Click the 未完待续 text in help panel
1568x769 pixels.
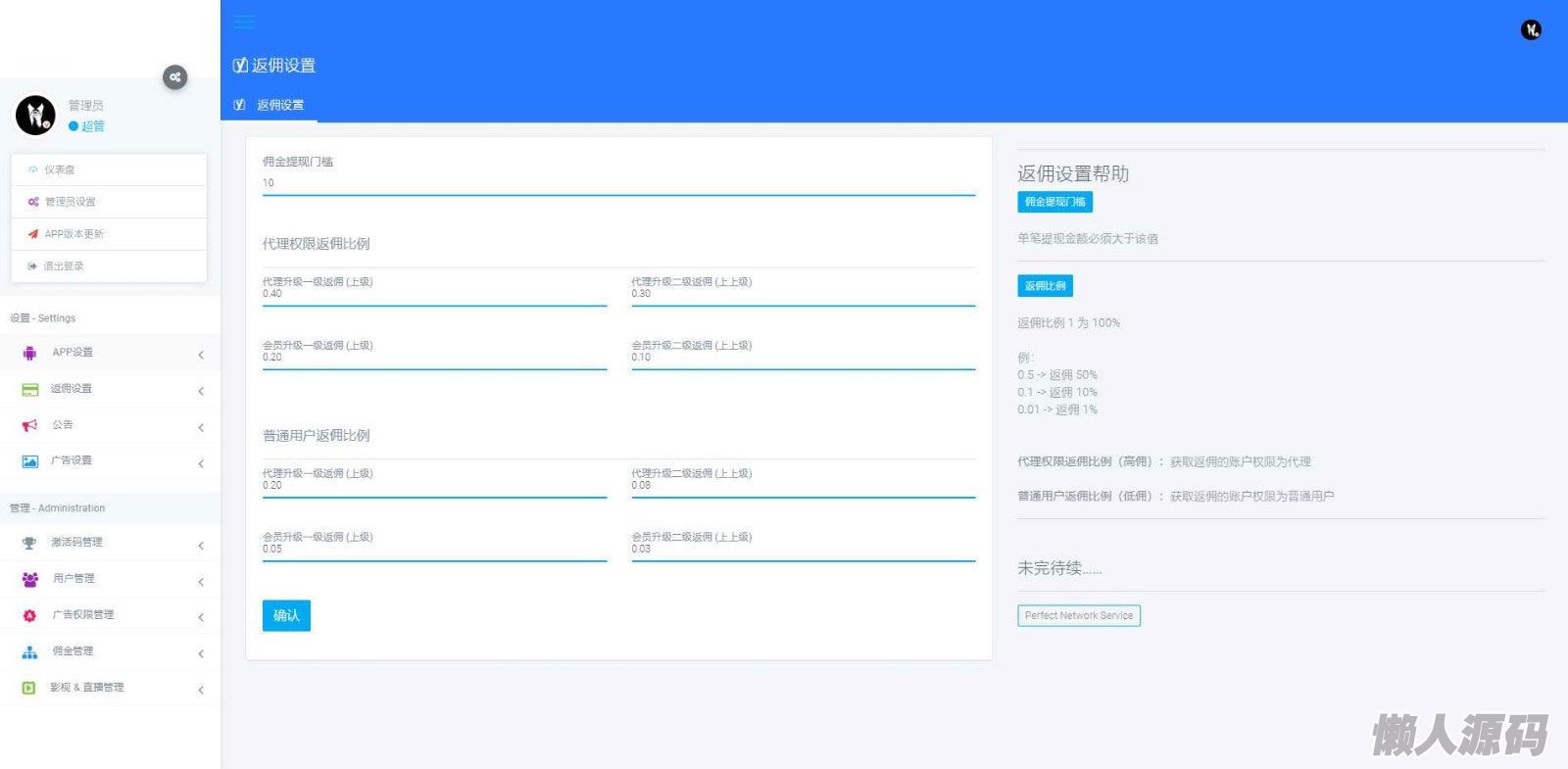(1059, 568)
